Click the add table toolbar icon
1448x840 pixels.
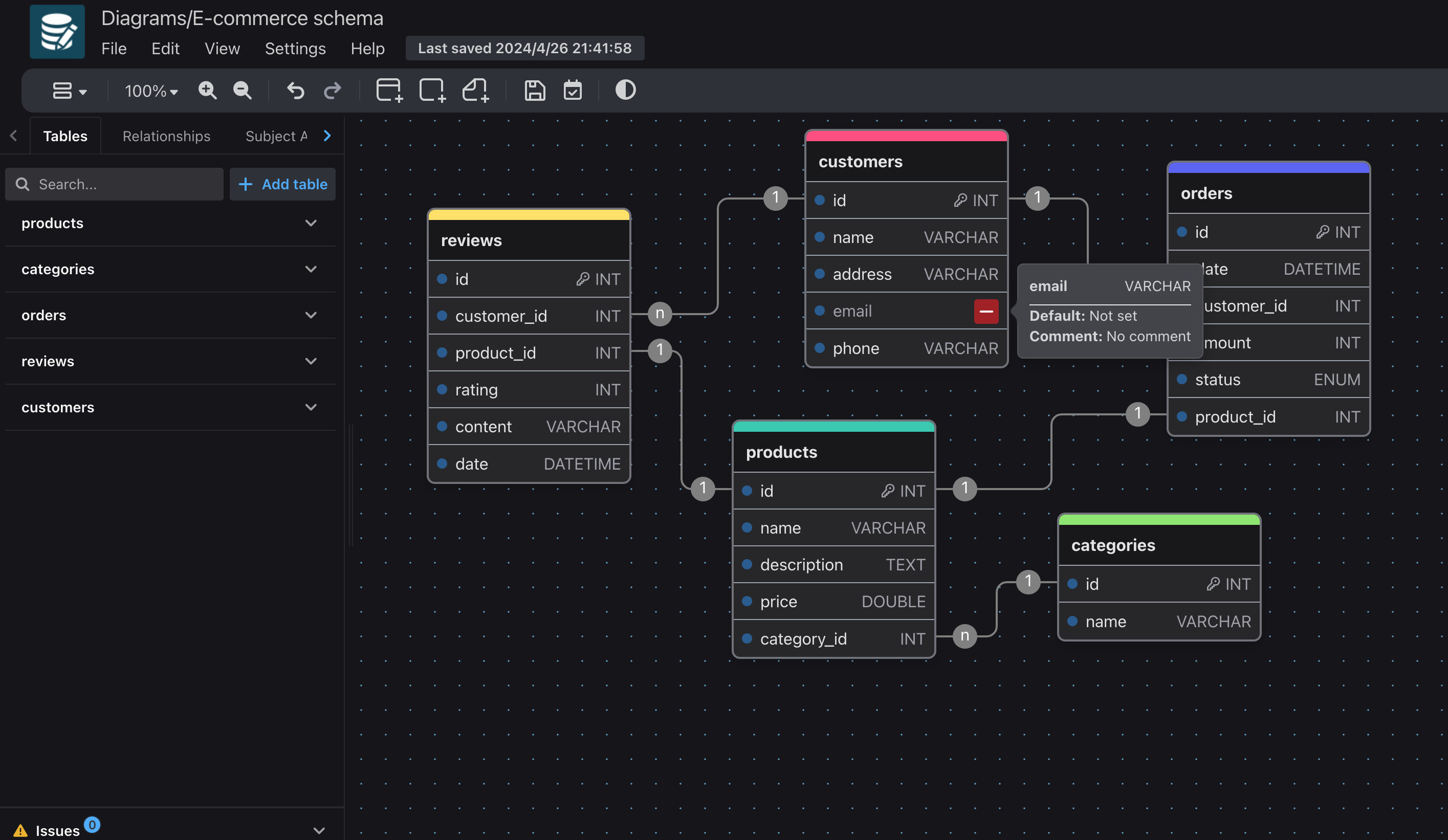point(389,90)
